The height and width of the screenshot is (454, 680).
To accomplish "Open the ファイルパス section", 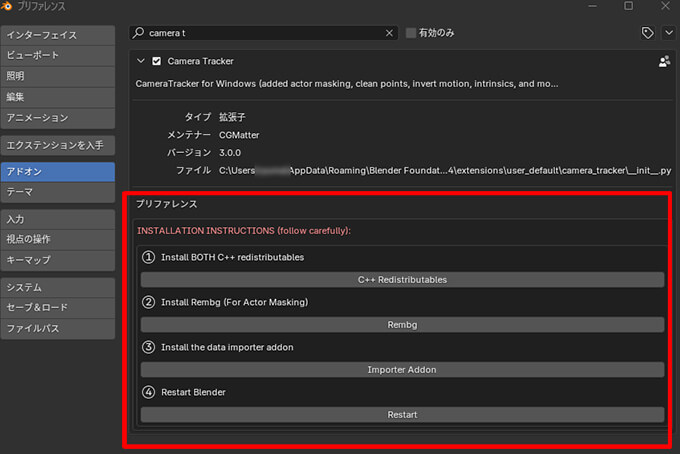I will tap(58, 329).
